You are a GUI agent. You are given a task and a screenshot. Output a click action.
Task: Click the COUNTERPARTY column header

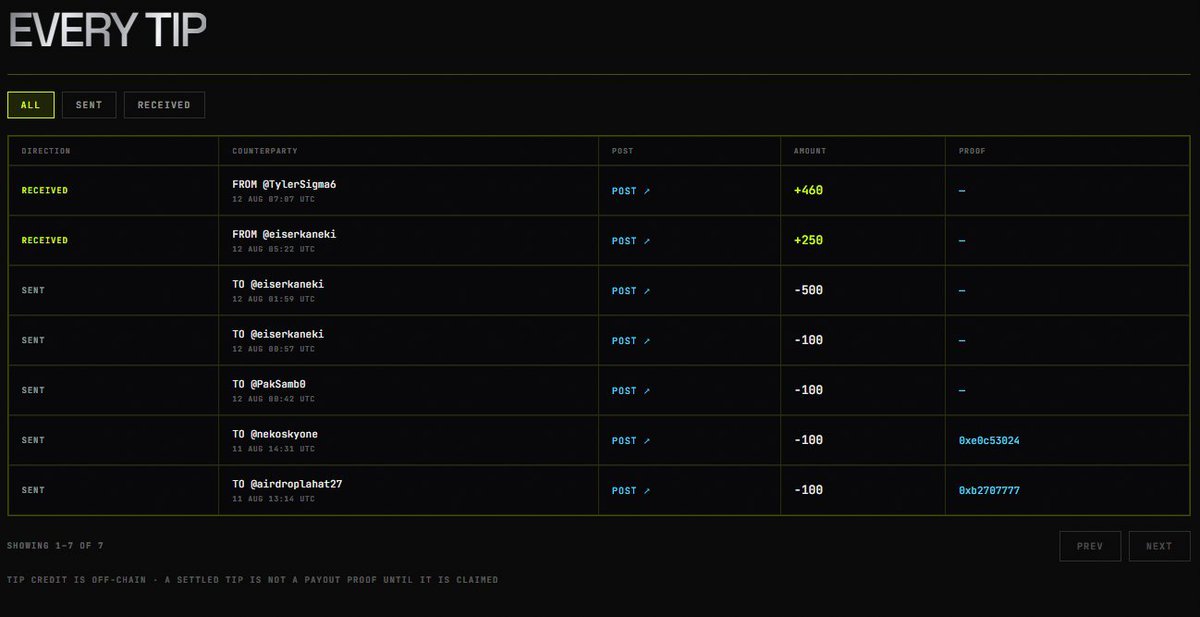pos(265,151)
